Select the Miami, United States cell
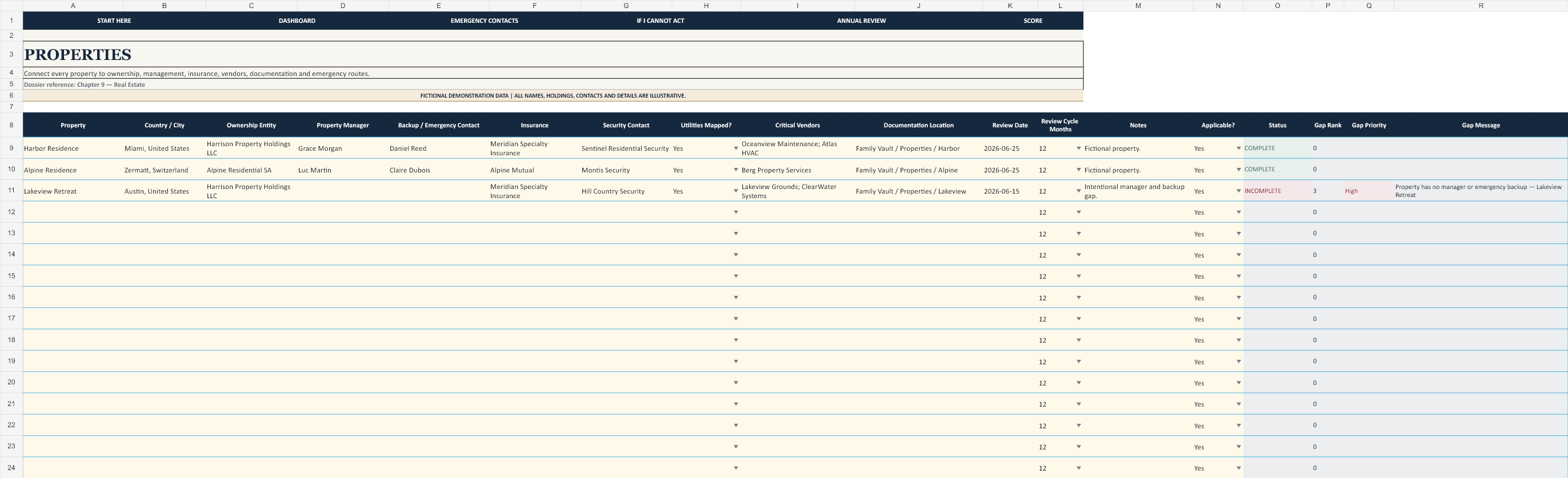This screenshot has width=1568, height=478. tap(165, 148)
